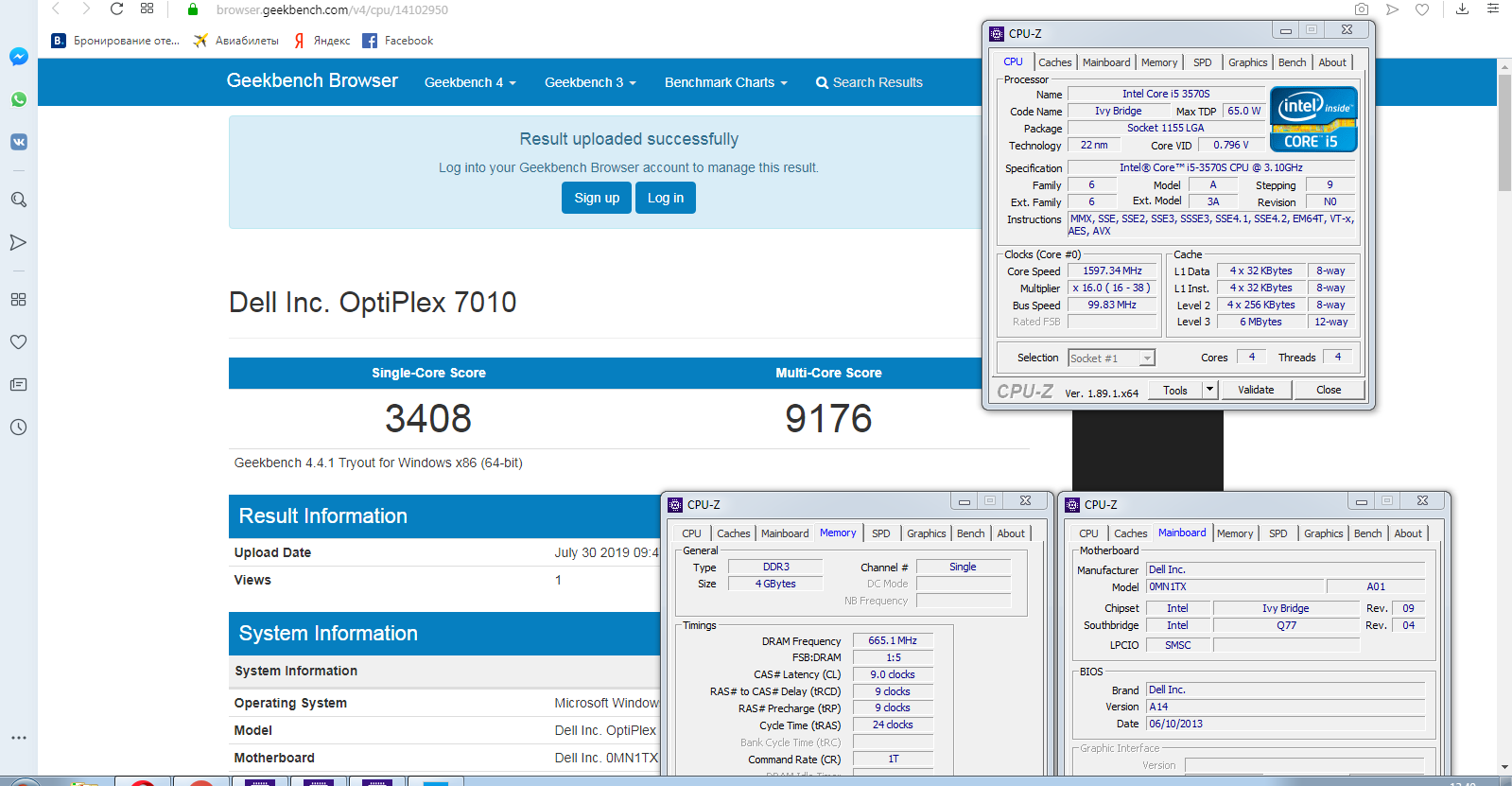The image size is (1512, 786).
Task: Switch to About tab in the top CPU-Z window
Action: pos(1332,62)
